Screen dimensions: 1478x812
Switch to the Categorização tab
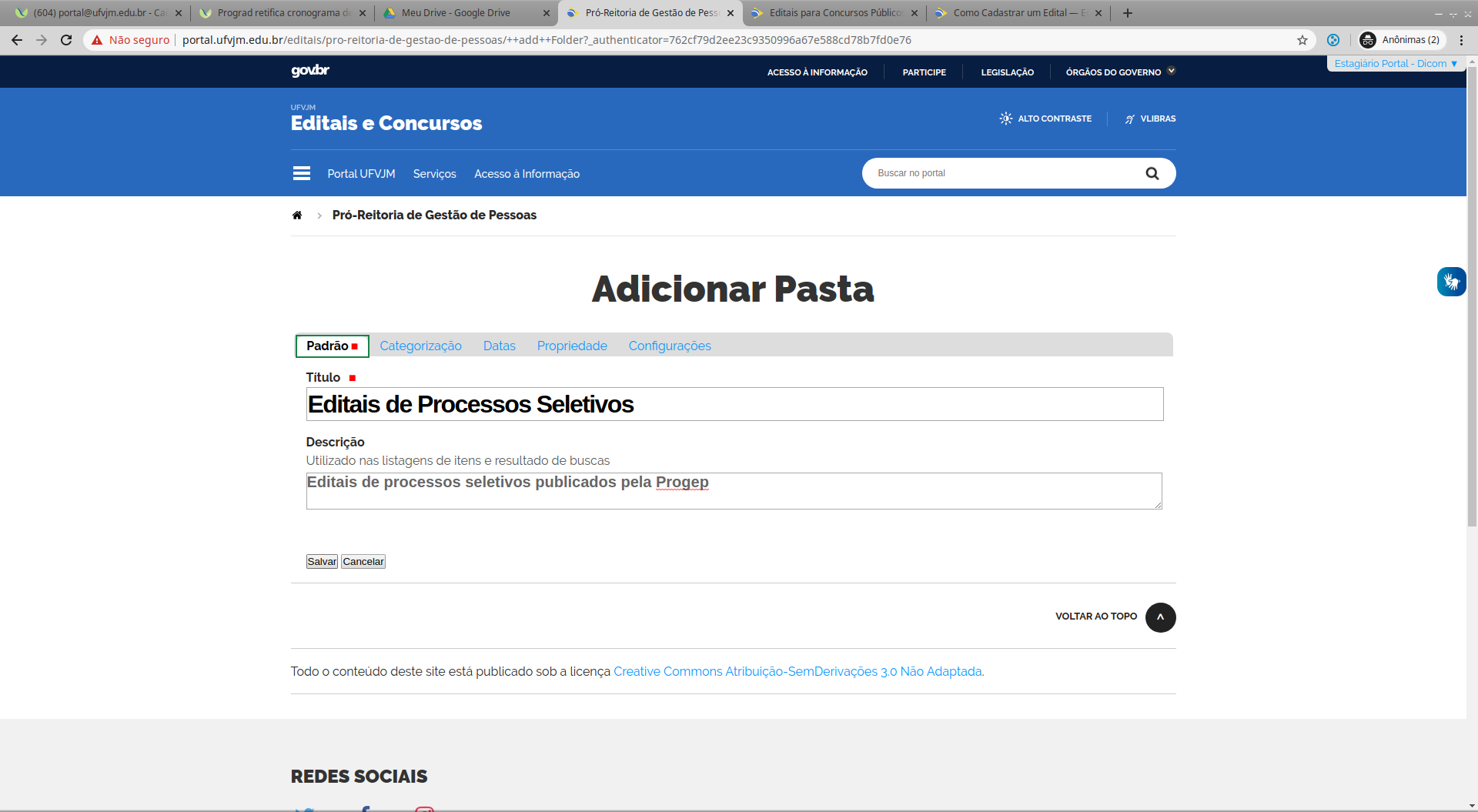(420, 346)
